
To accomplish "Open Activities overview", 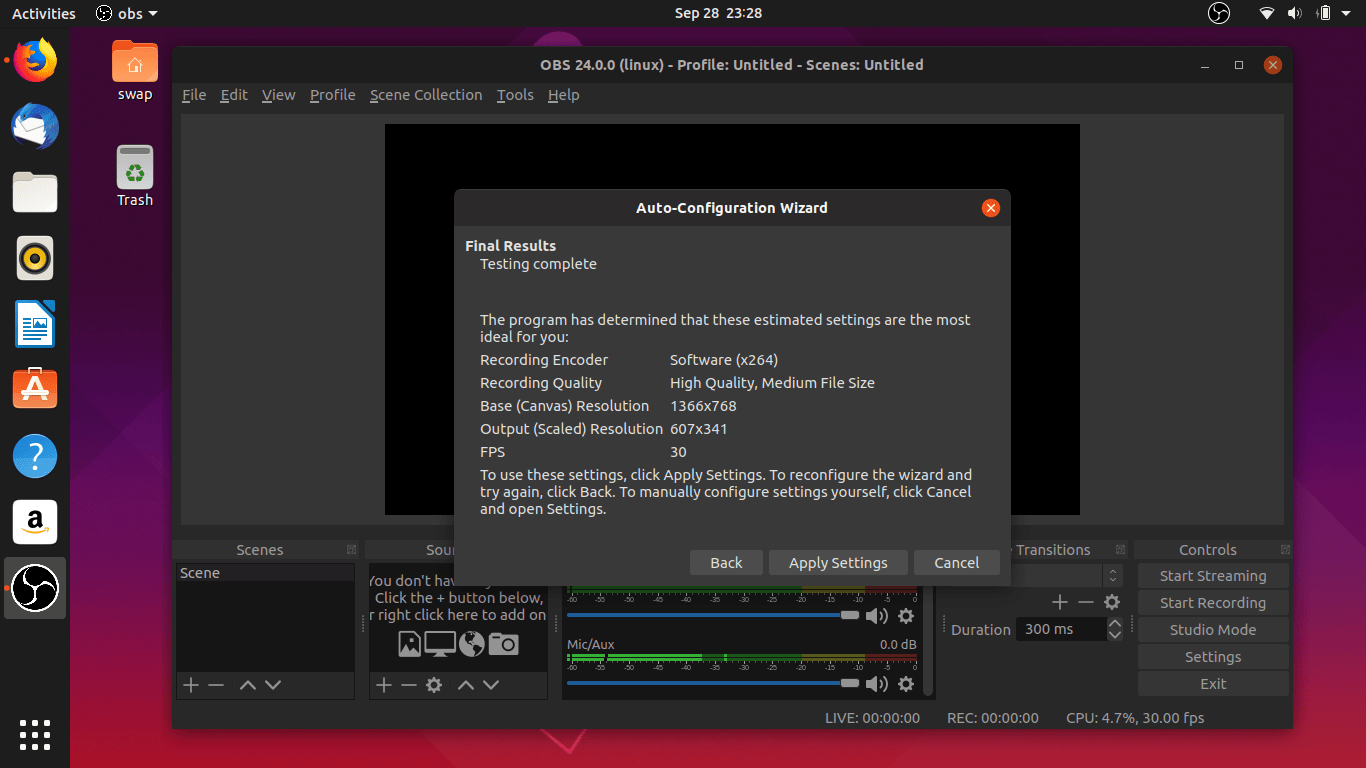I will (43, 13).
